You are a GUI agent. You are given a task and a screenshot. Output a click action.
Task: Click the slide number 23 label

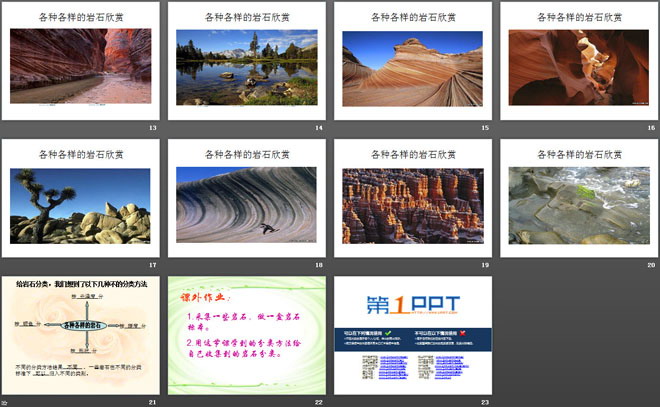click(x=484, y=400)
